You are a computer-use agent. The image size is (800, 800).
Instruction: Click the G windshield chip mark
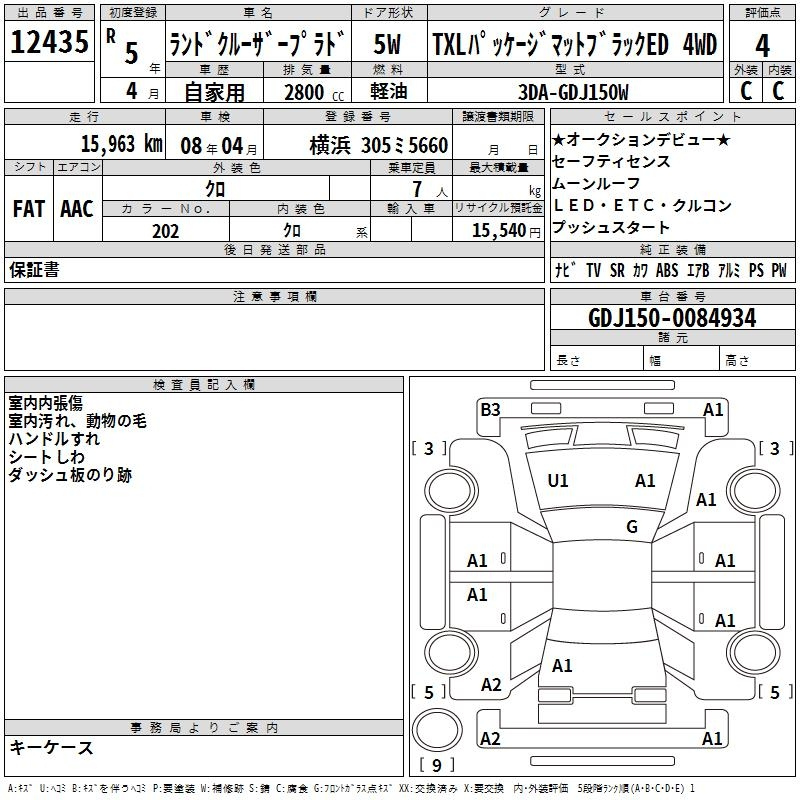pos(632,526)
